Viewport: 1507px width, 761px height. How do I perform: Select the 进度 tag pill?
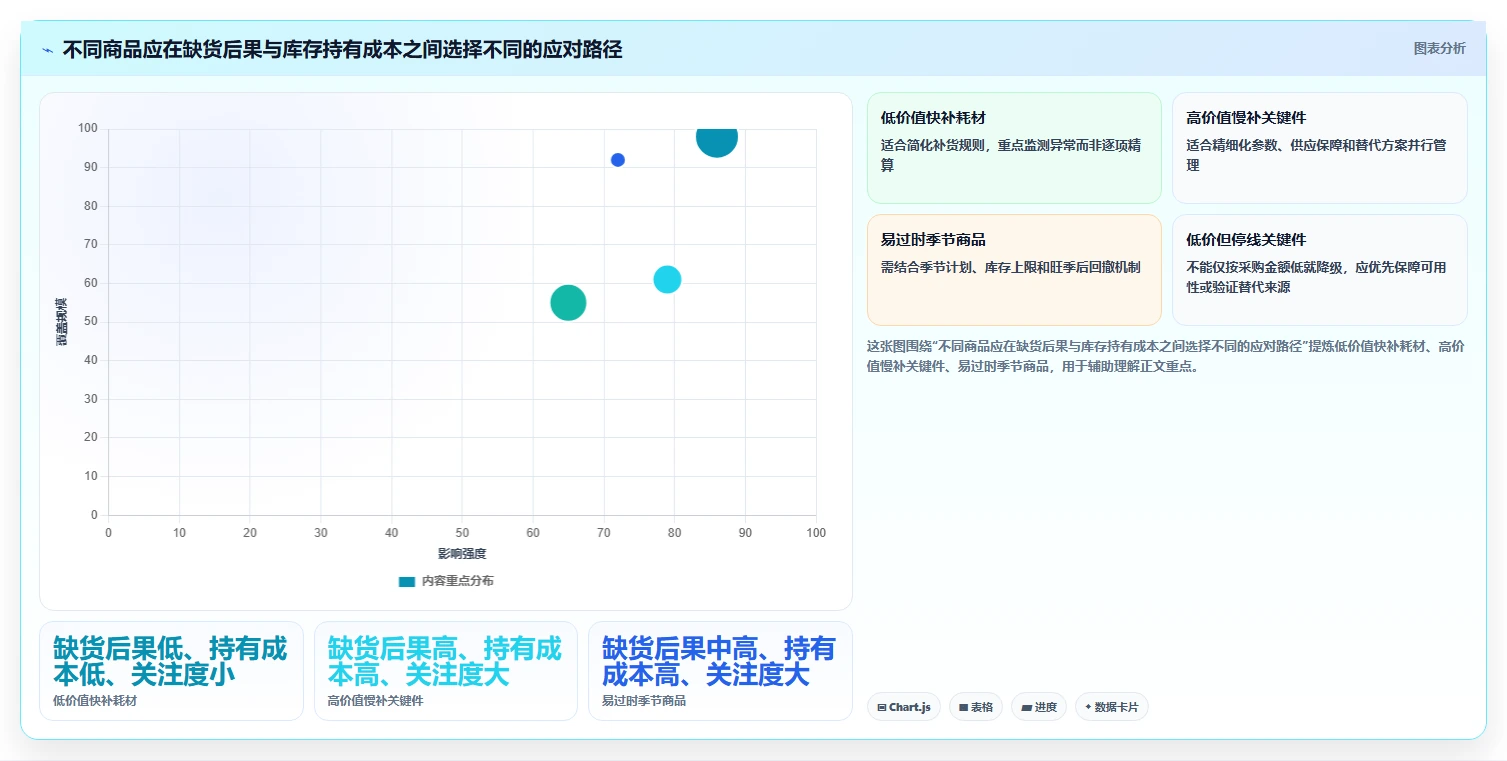1039,707
